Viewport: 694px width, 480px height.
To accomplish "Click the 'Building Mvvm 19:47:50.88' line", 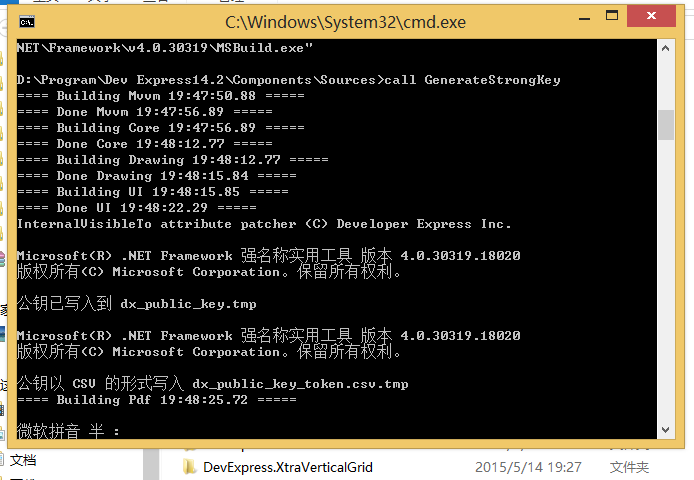I will point(161,96).
